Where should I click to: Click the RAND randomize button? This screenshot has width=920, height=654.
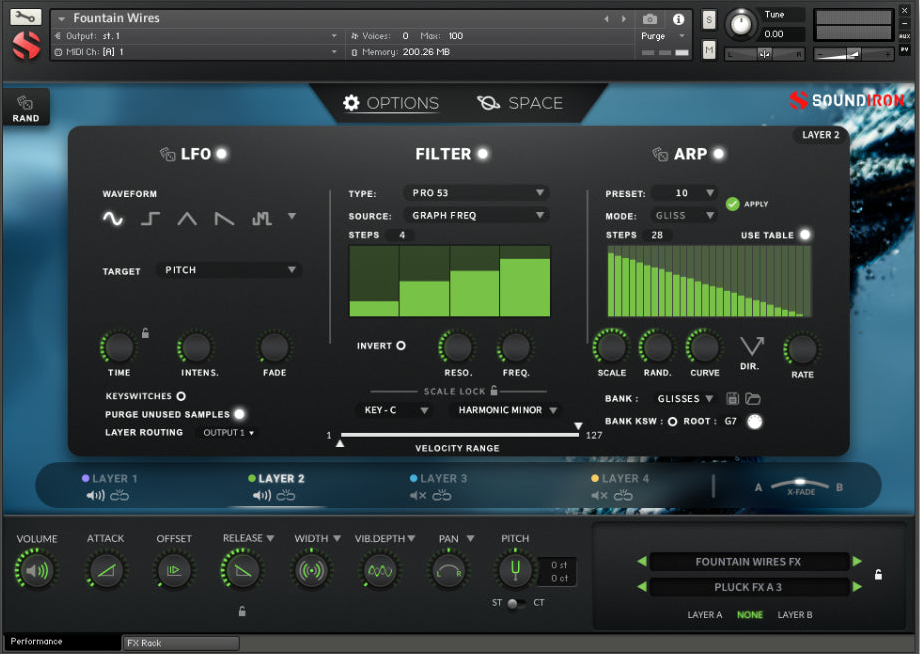pos(26,108)
